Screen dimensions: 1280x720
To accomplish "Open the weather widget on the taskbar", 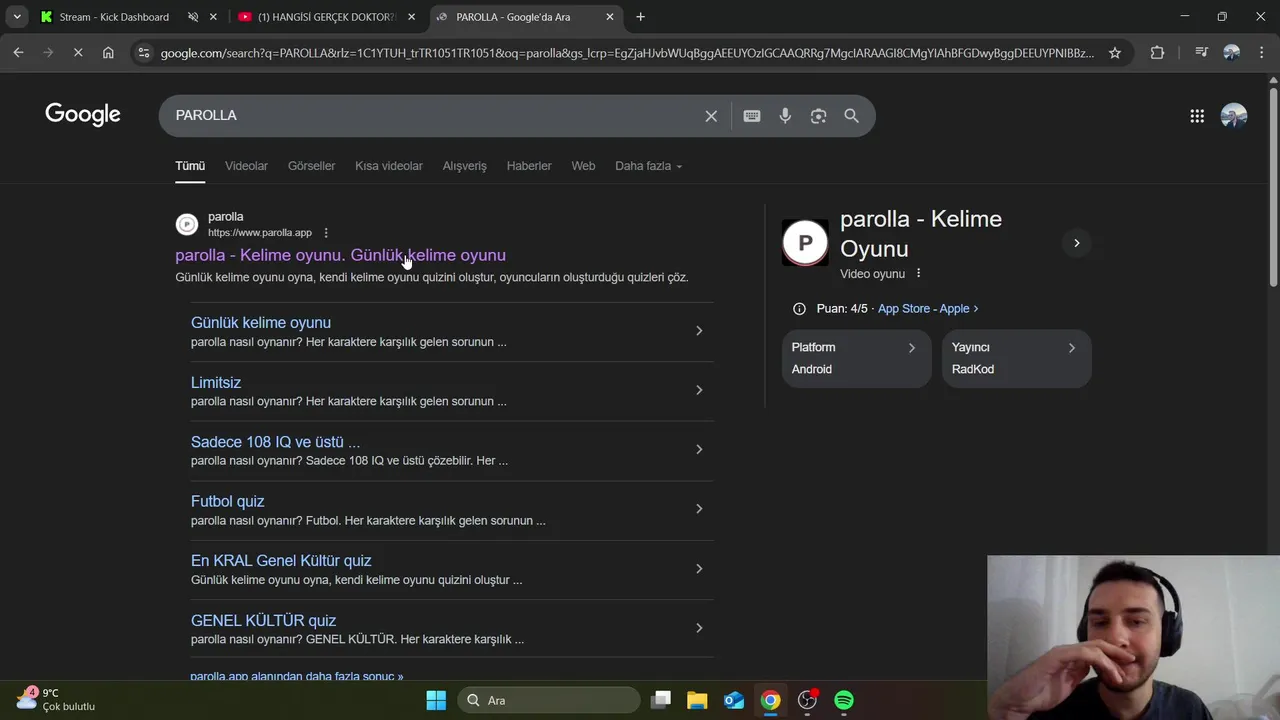I will point(55,699).
